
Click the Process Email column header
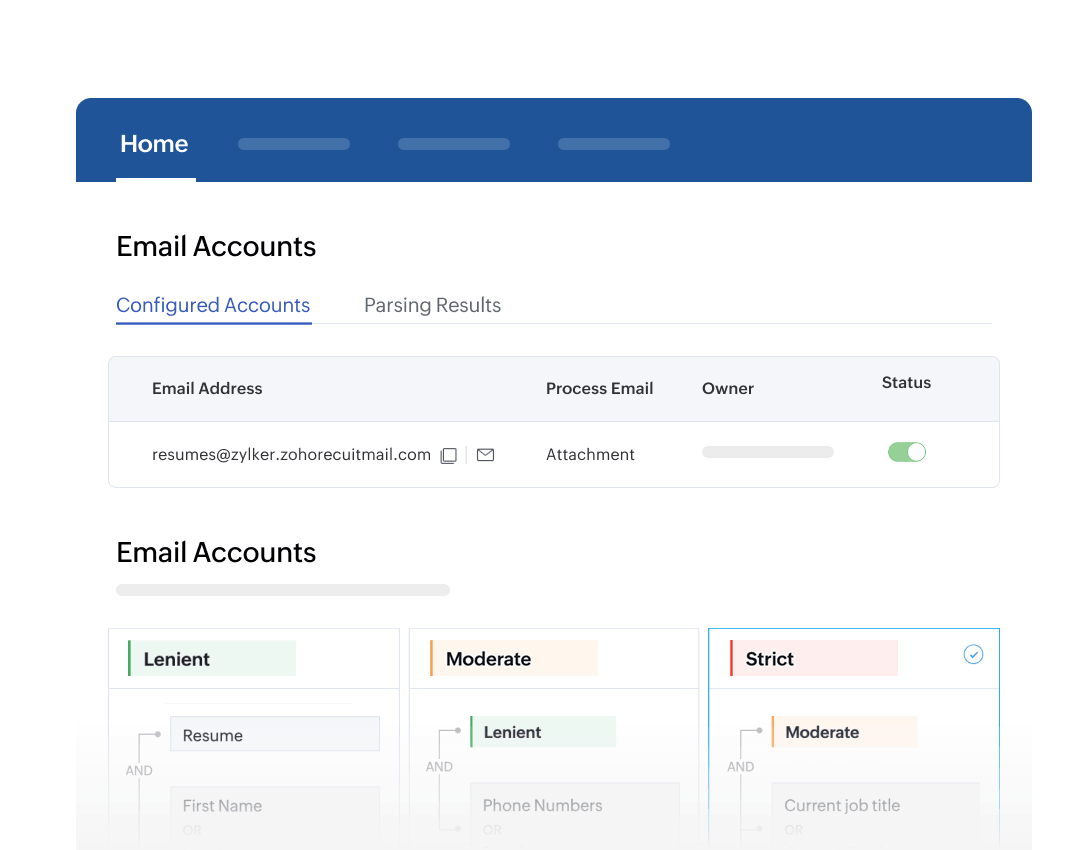[x=599, y=388]
